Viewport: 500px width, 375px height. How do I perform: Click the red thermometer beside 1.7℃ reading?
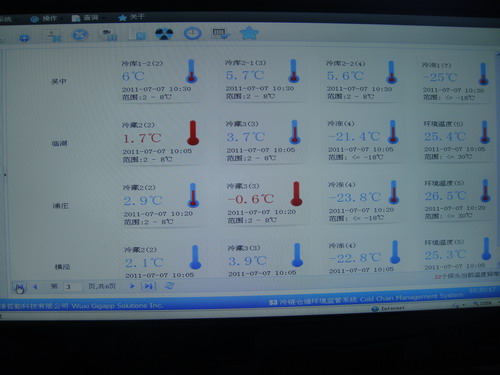point(193,133)
